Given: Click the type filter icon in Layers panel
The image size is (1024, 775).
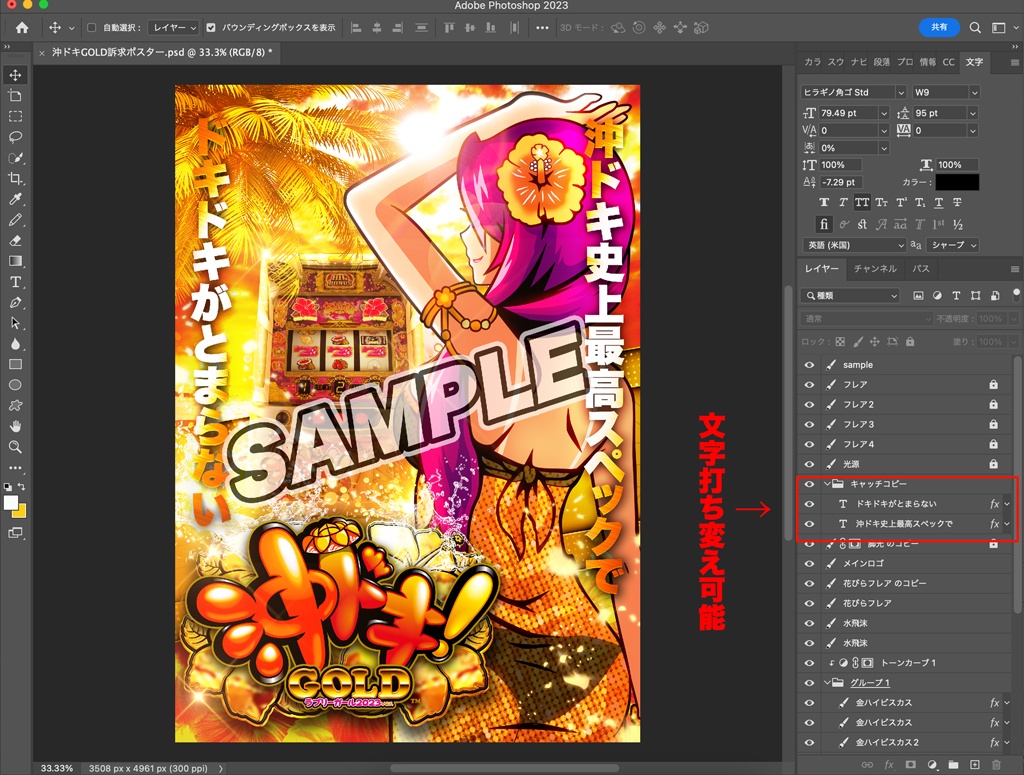Looking at the screenshot, I should [x=956, y=295].
